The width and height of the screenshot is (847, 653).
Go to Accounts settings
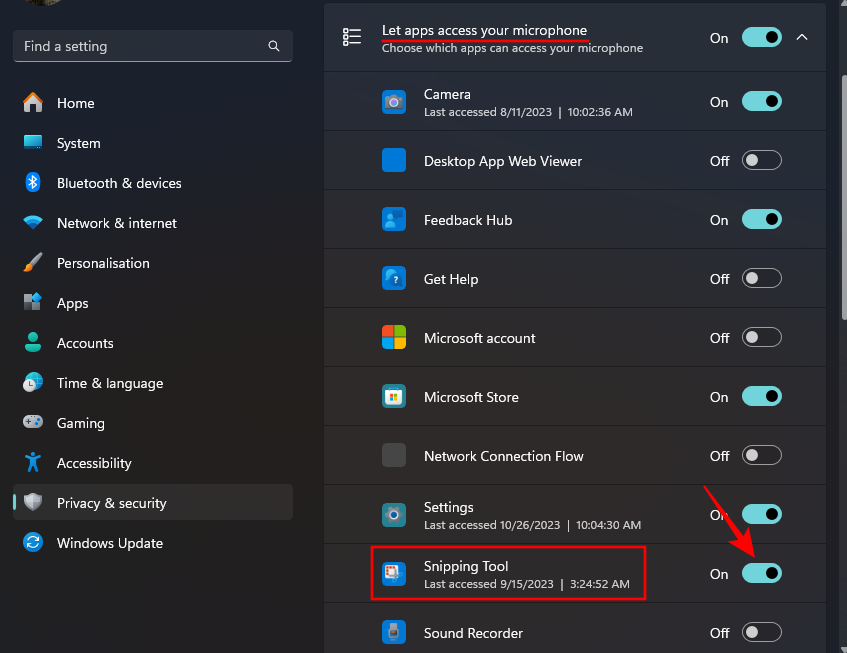pyautogui.click(x=153, y=342)
